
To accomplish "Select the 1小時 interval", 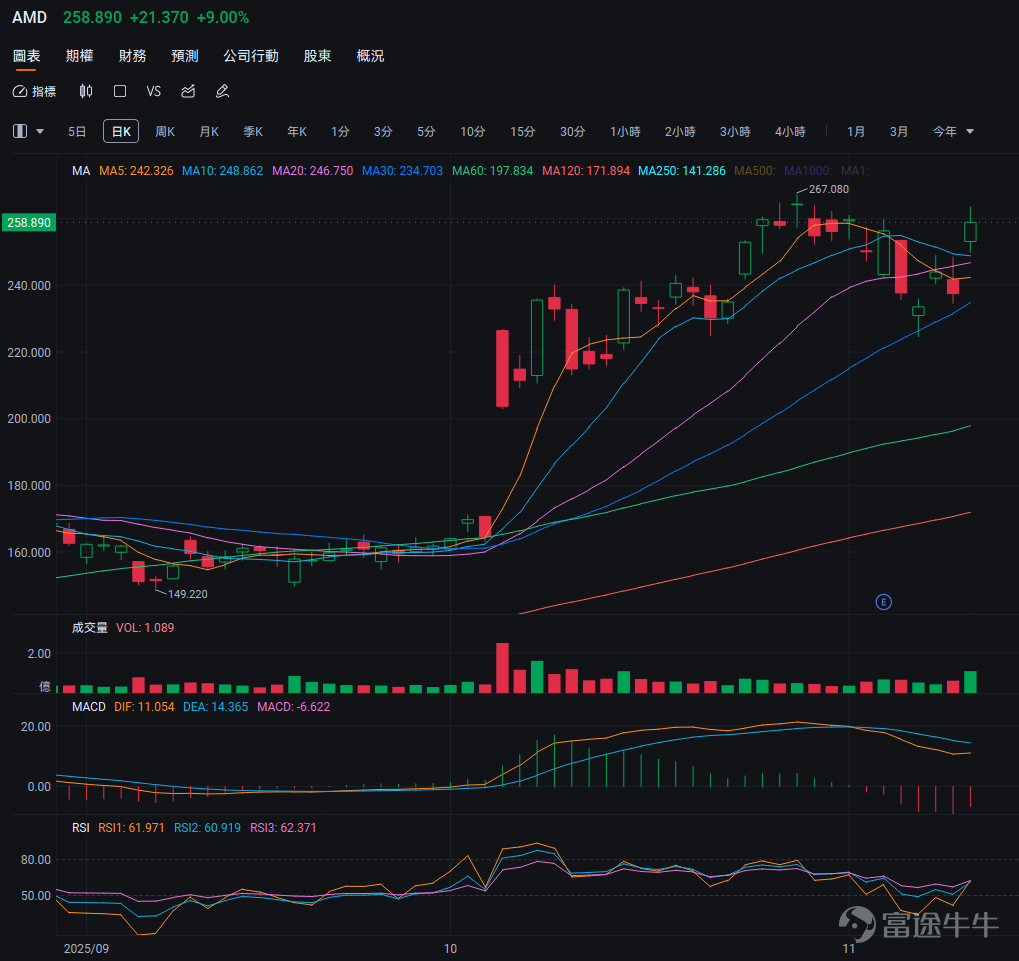I will [625, 132].
